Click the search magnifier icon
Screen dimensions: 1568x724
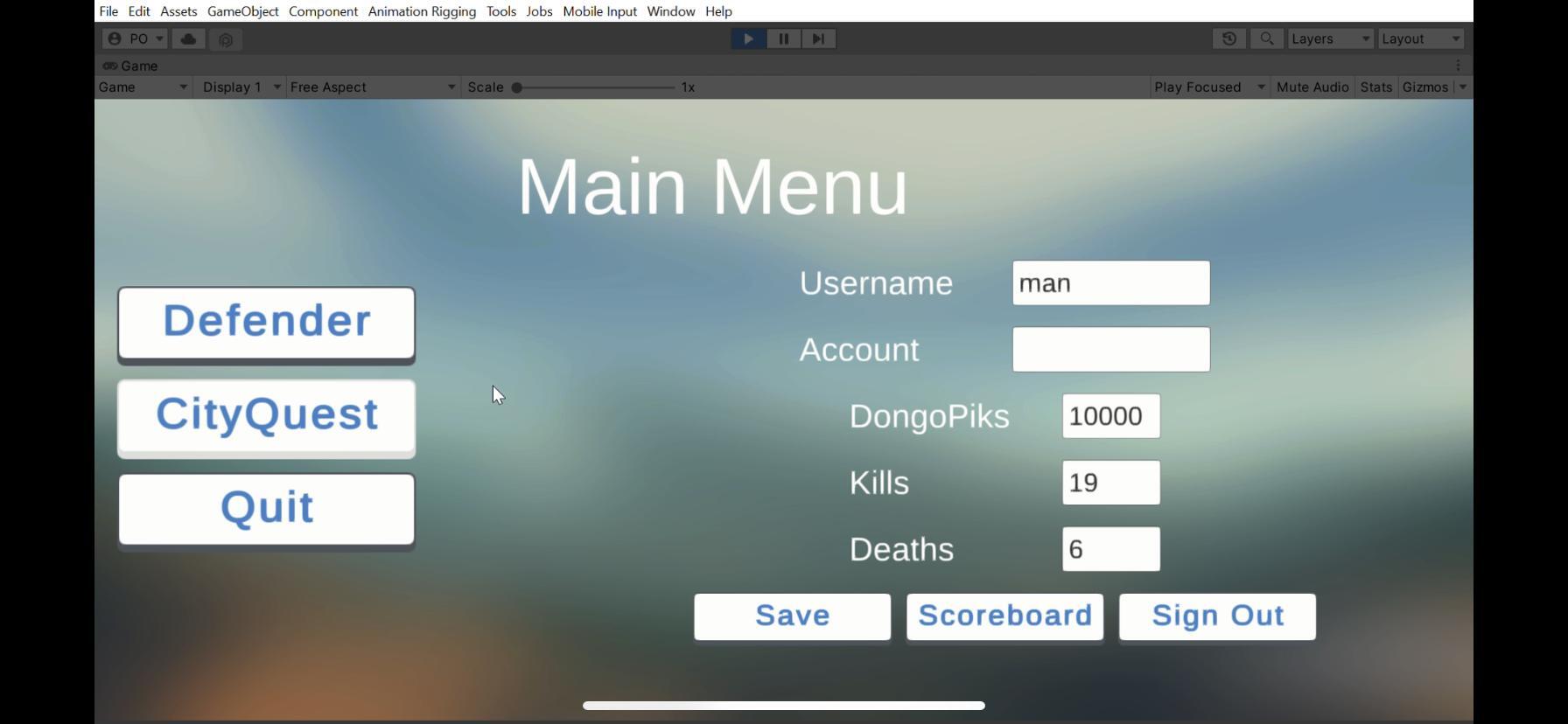[x=1266, y=38]
